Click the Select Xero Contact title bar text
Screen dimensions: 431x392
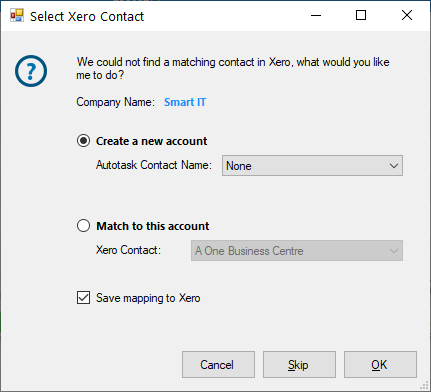(x=87, y=16)
